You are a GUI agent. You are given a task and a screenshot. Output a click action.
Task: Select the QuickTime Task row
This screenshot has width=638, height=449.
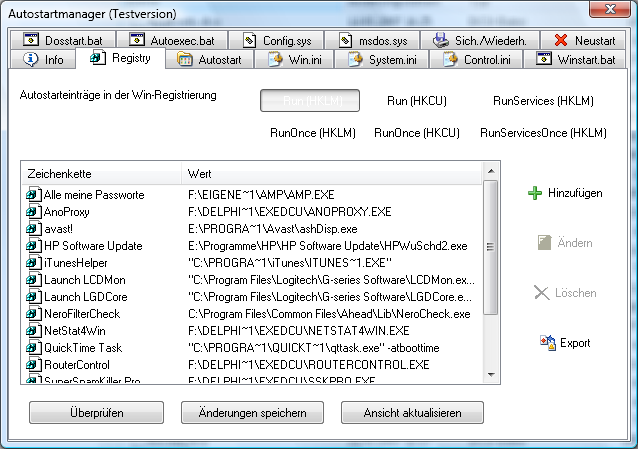(84, 347)
